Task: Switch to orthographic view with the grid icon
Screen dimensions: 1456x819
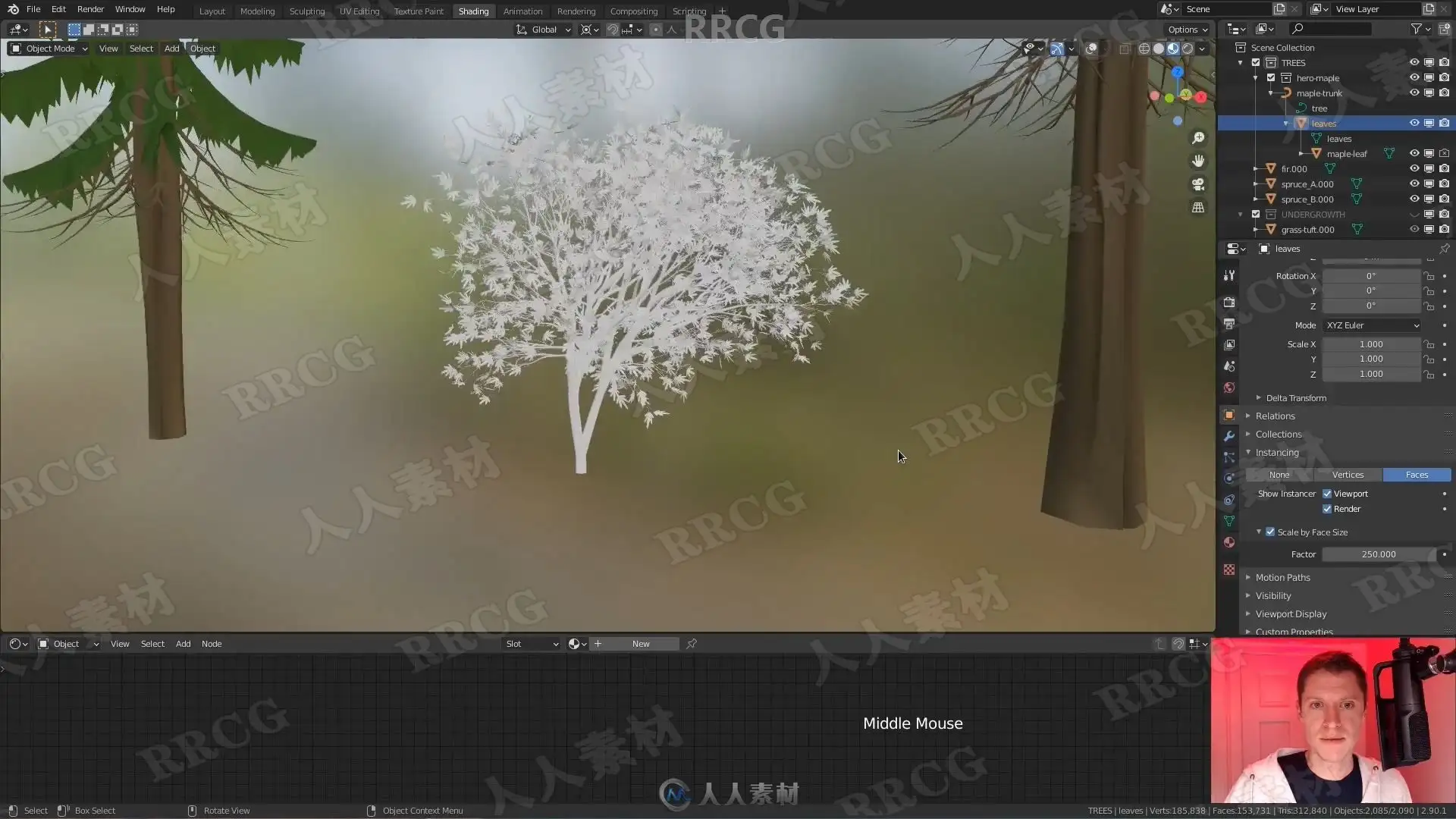Action: tap(1198, 207)
